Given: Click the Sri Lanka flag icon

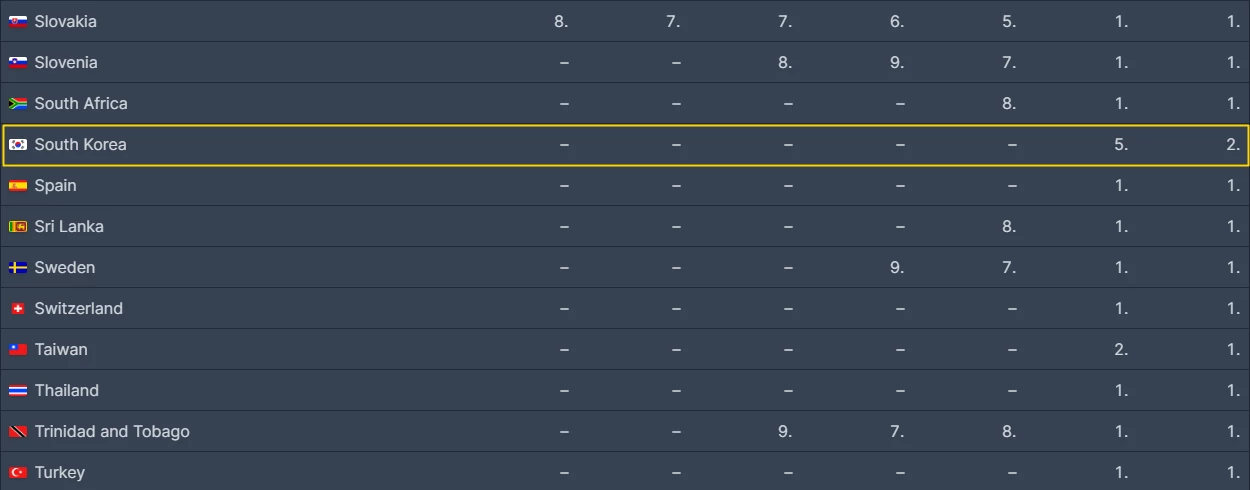Looking at the screenshot, I should [x=18, y=227].
